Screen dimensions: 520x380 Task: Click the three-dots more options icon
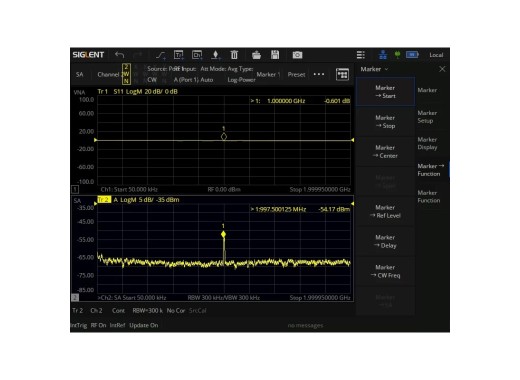(319, 74)
